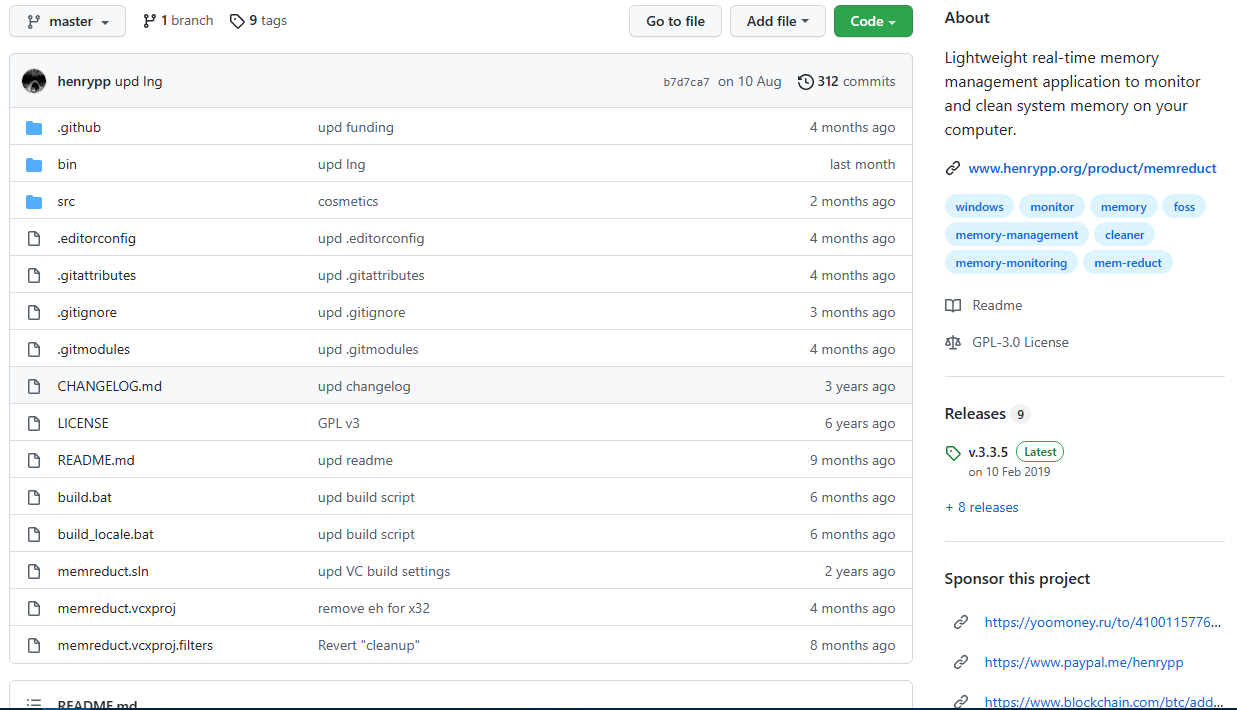
Task: Select the mem-reduct topic tag
Action: click(1128, 262)
